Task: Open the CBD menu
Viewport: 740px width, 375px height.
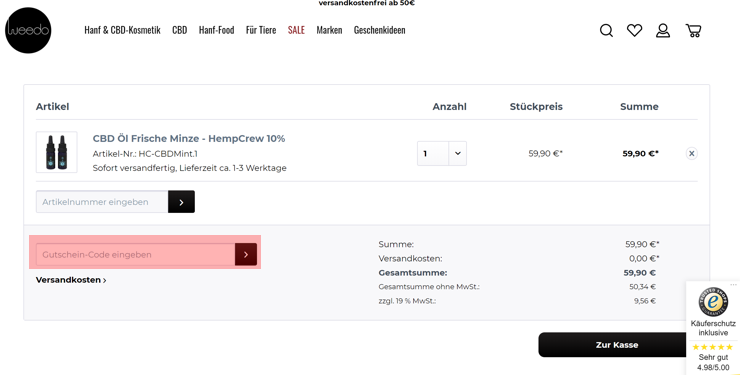Action: 179,30
